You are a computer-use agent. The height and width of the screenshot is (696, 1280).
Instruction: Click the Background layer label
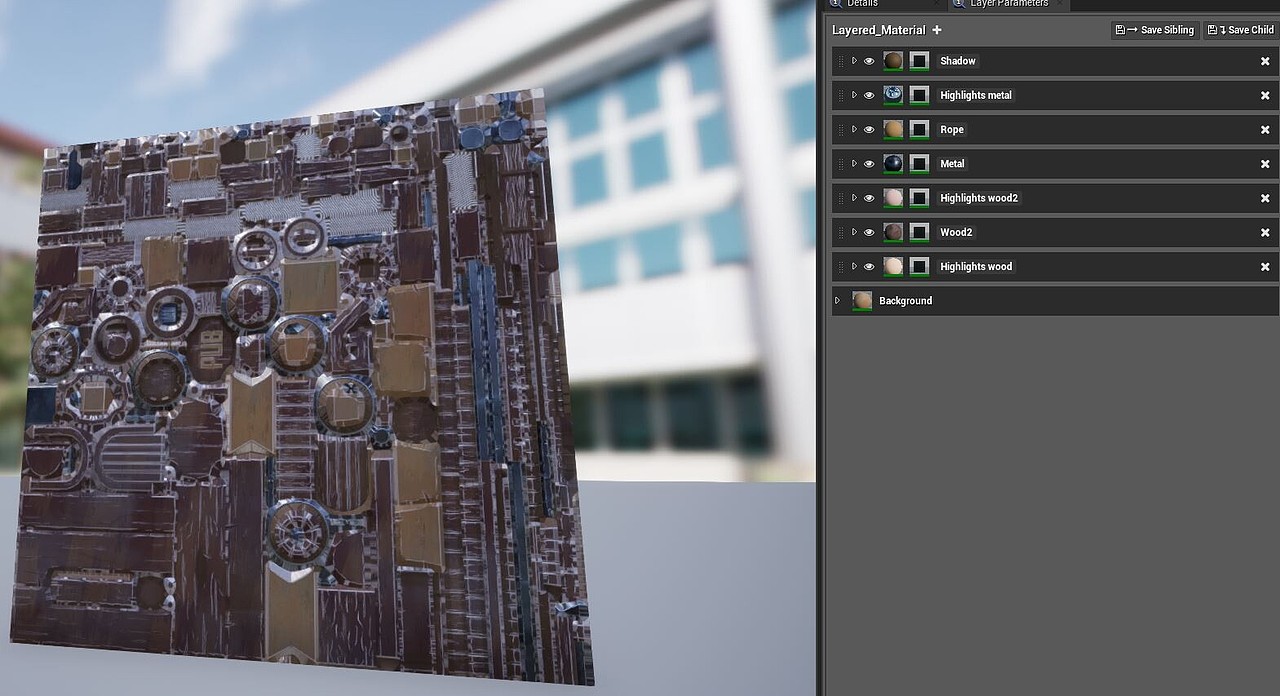tap(905, 300)
